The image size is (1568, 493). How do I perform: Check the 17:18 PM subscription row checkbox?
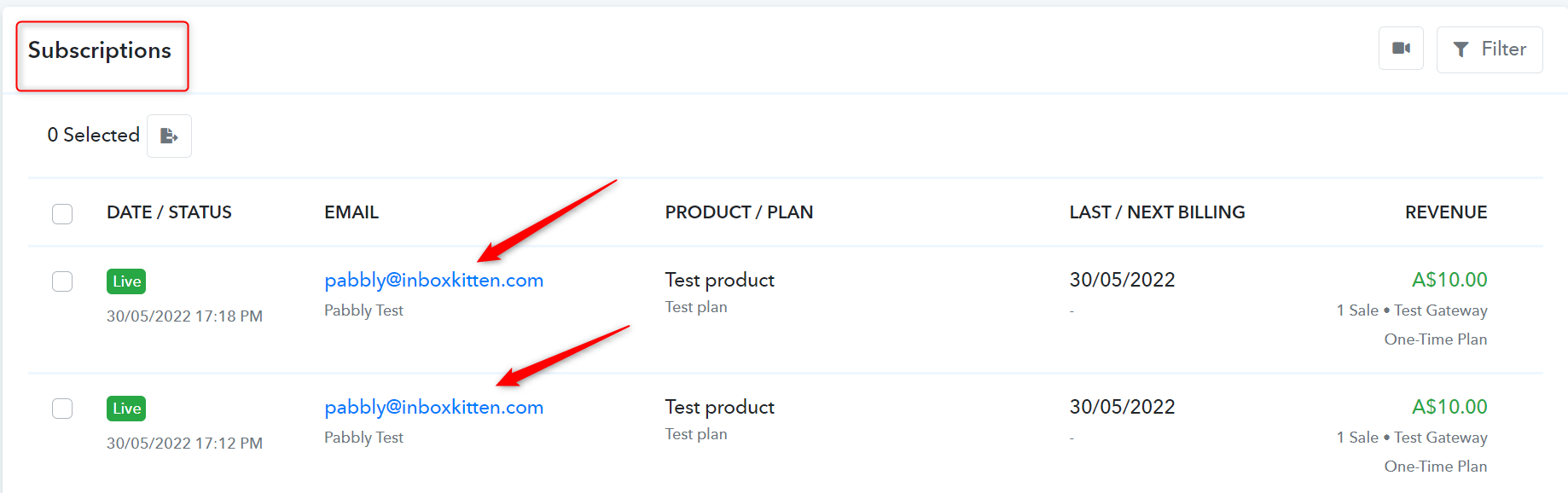tap(62, 281)
